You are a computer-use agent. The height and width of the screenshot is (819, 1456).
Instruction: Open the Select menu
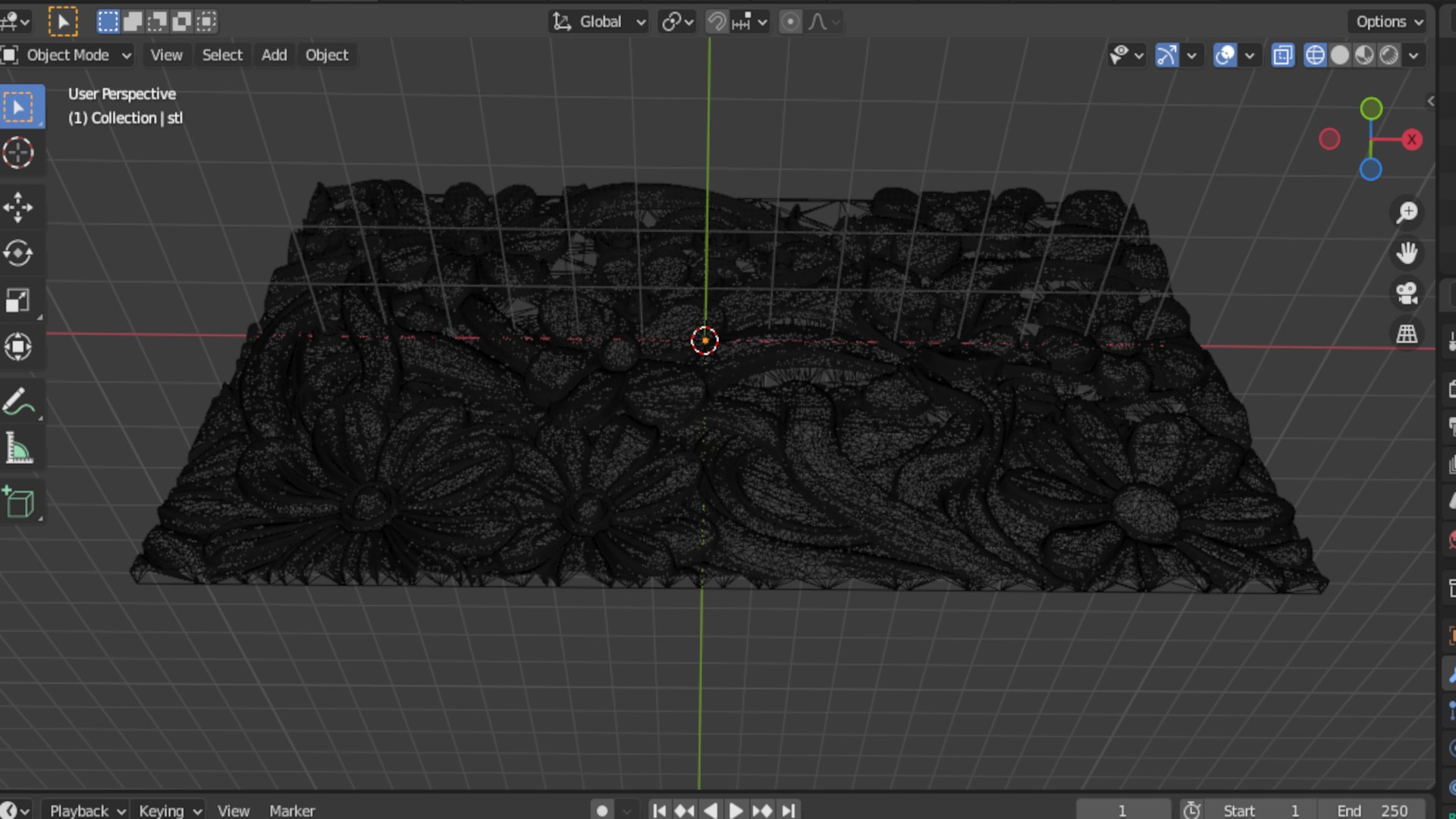[x=222, y=55]
